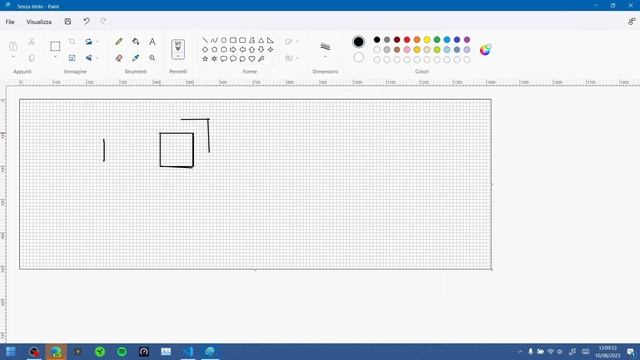Click the greyed Redo arrow
Screen dimensions: 640x360
[103, 22]
